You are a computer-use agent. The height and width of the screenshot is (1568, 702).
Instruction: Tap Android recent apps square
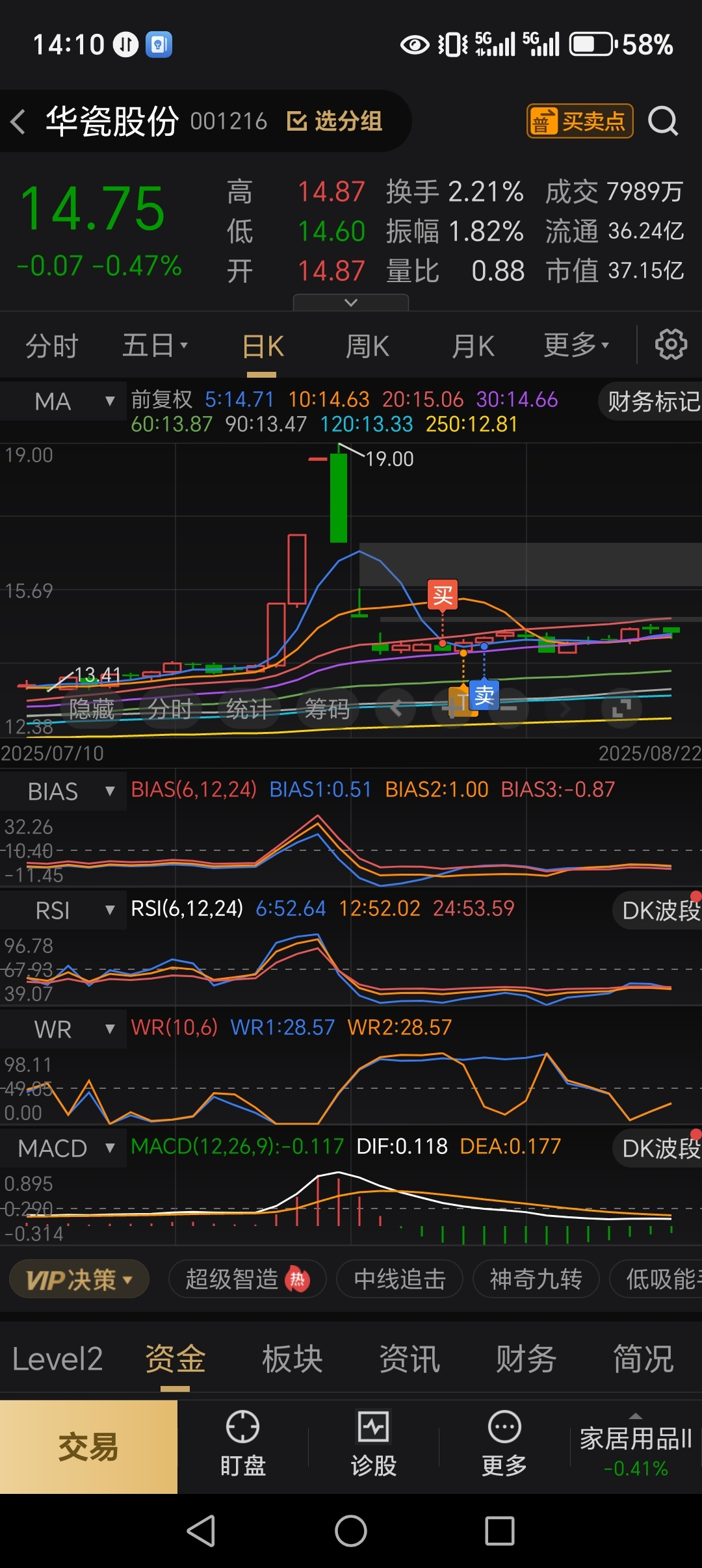[500, 1531]
